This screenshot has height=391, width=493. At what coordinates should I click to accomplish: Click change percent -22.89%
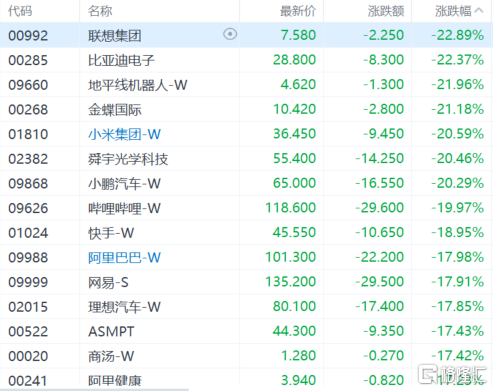[458, 35]
